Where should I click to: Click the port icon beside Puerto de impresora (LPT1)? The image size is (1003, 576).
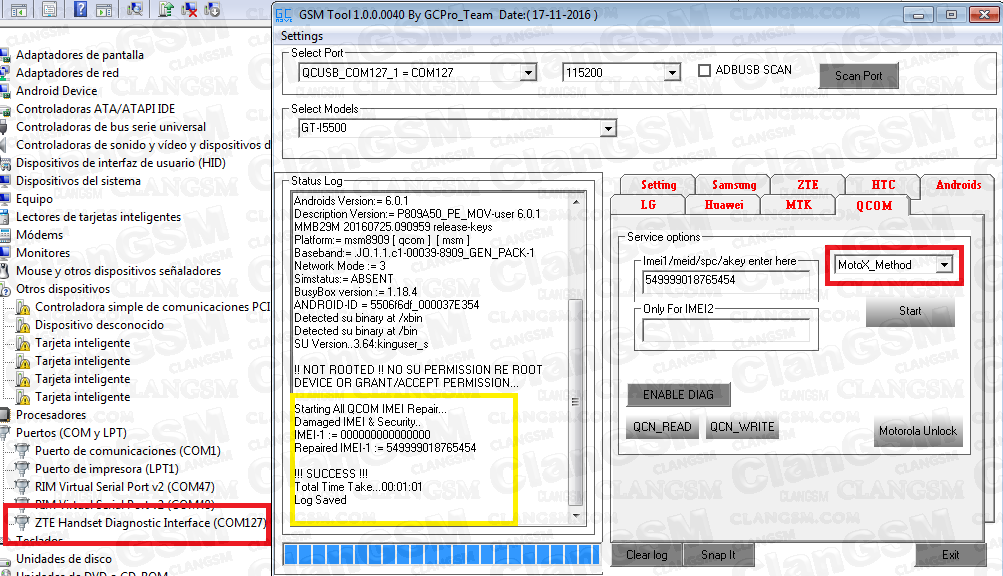(x=23, y=469)
